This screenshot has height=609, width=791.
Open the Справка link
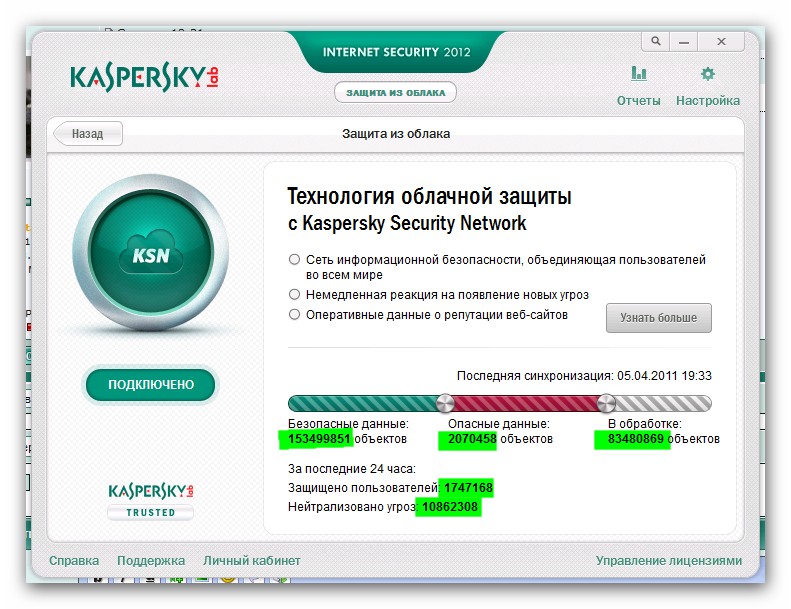pyautogui.click(x=74, y=561)
